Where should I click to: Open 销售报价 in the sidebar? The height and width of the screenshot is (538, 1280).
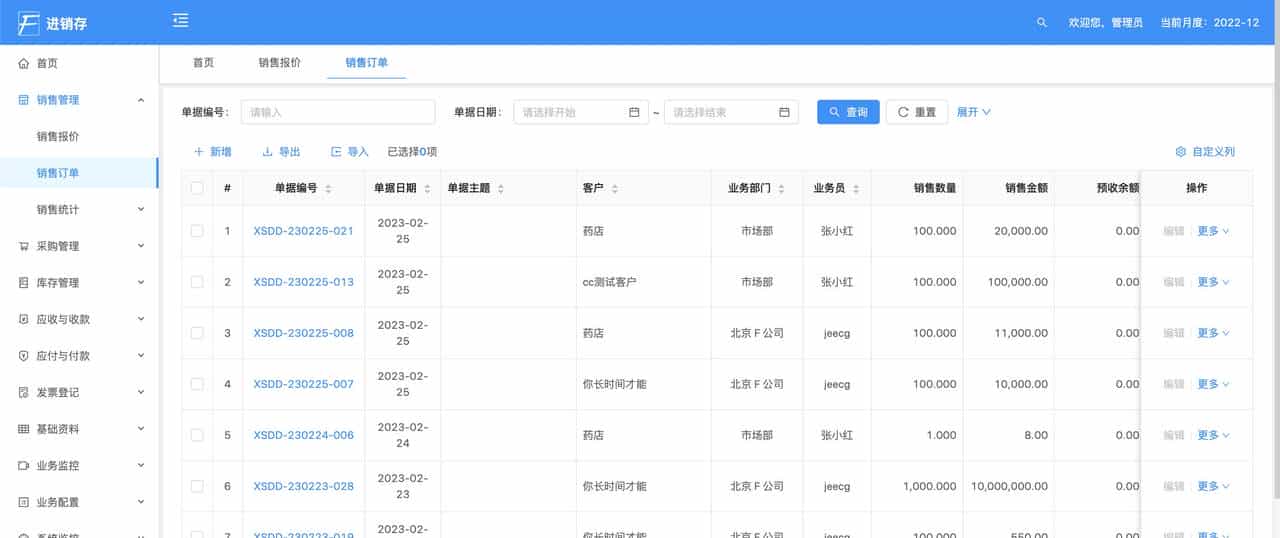click(x=58, y=136)
